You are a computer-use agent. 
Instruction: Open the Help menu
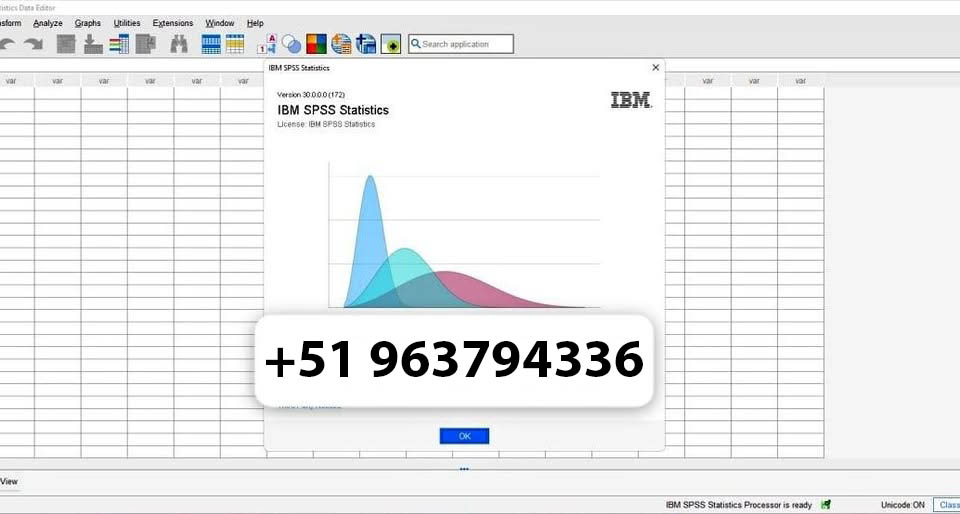click(255, 23)
